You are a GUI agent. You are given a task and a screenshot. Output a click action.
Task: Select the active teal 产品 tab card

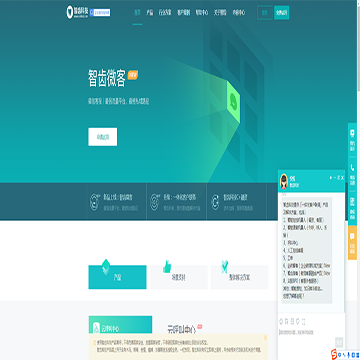tap(117, 277)
